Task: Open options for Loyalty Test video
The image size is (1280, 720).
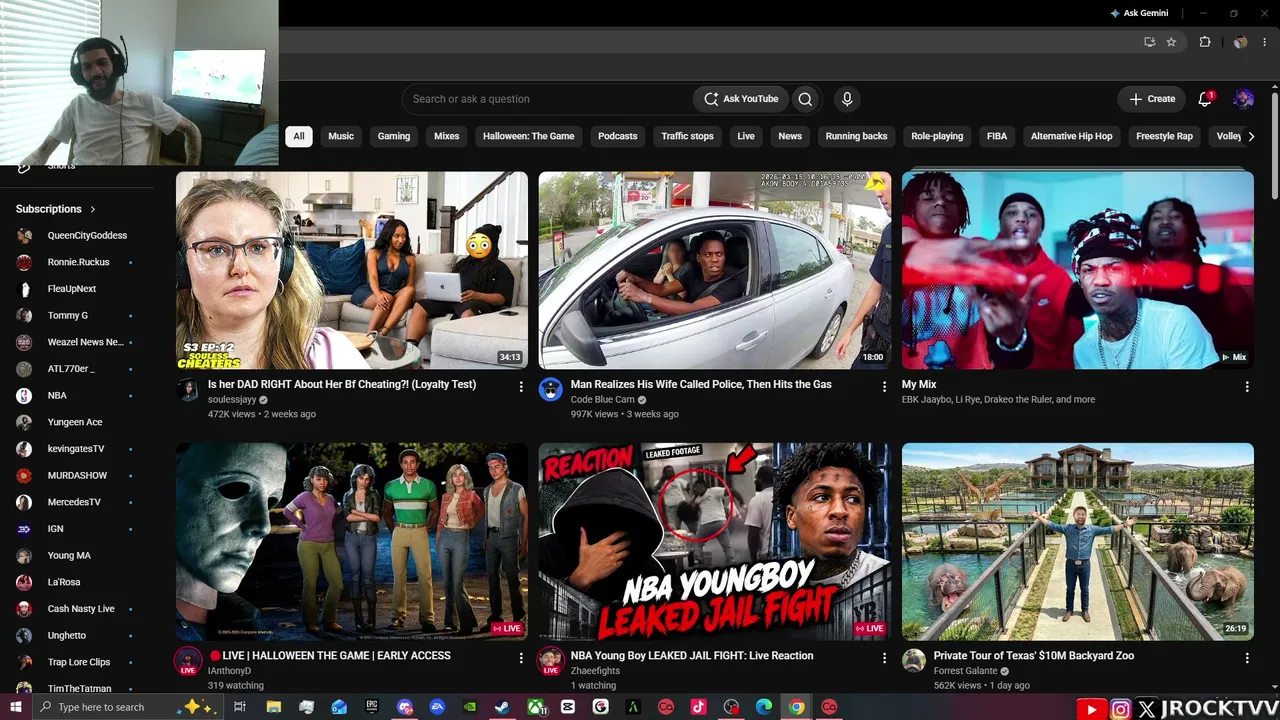Action: (x=521, y=386)
